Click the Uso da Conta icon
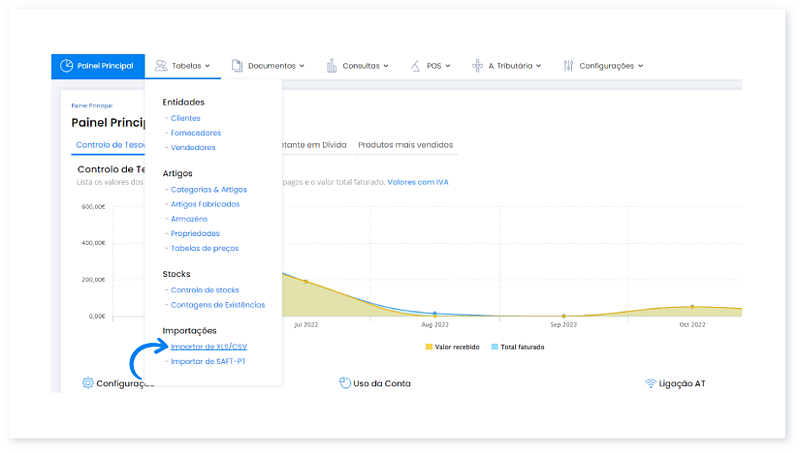This screenshot has width=800, height=453. (x=345, y=383)
